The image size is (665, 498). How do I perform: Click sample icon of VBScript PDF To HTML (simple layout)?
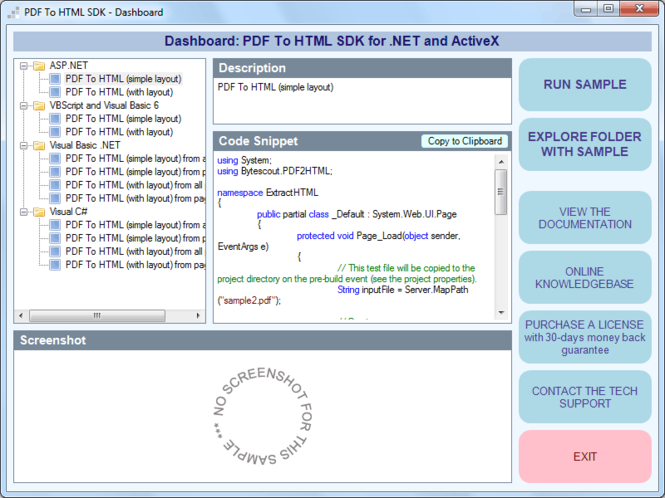pos(55,119)
